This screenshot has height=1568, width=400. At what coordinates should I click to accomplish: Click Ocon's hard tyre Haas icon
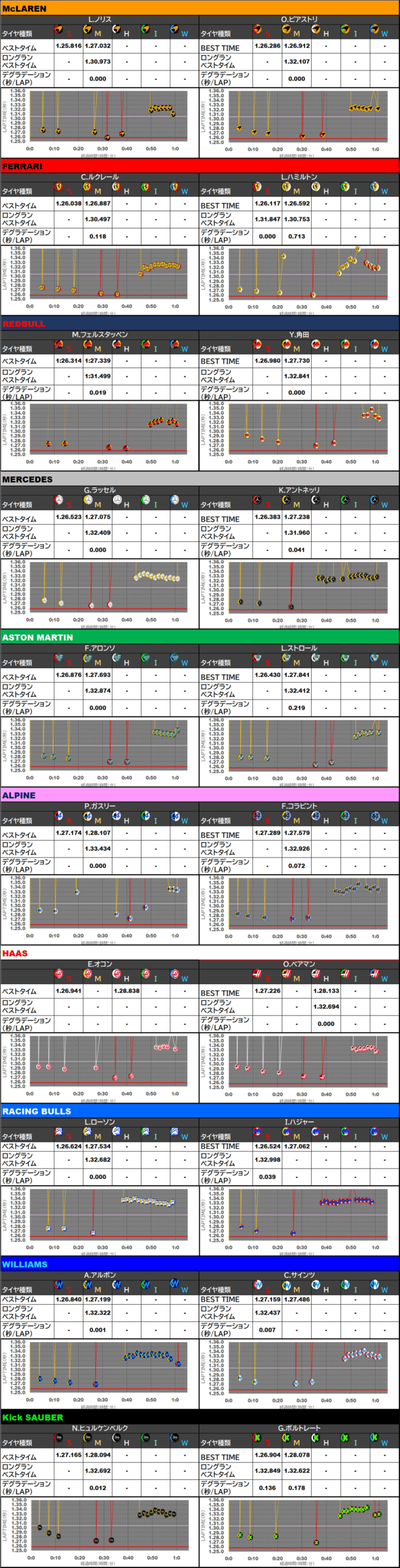116,974
